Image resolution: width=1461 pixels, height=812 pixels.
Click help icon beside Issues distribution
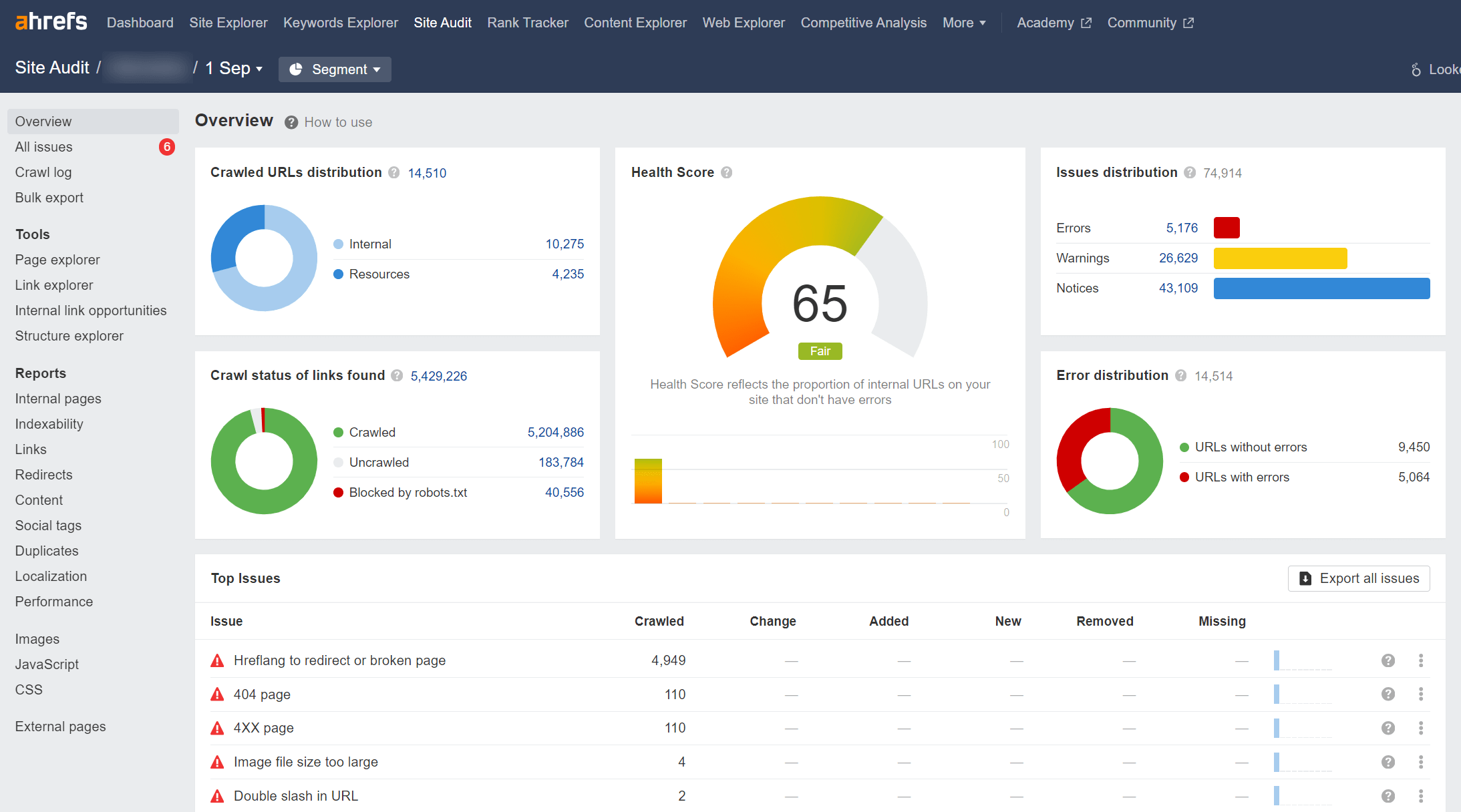pyautogui.click(x=1190, y=172)
